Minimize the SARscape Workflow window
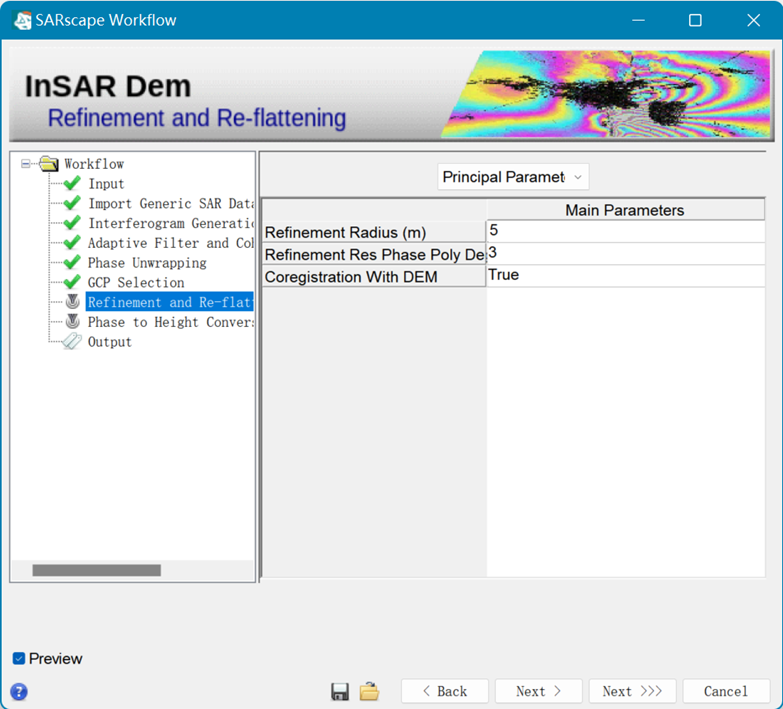Screen dimensions: 783x709 [x=638, y=20]
